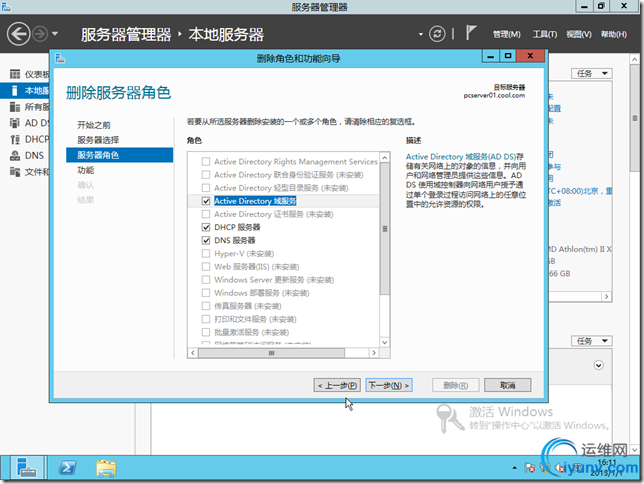This screenshot has width=644, height=484.
Task: Select the 本地服务器 icon in sidebar
Action: click(x=15, y=90)
